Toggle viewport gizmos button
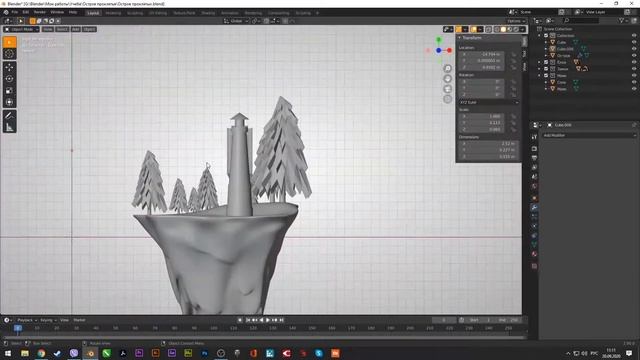 tap(459, 29)
